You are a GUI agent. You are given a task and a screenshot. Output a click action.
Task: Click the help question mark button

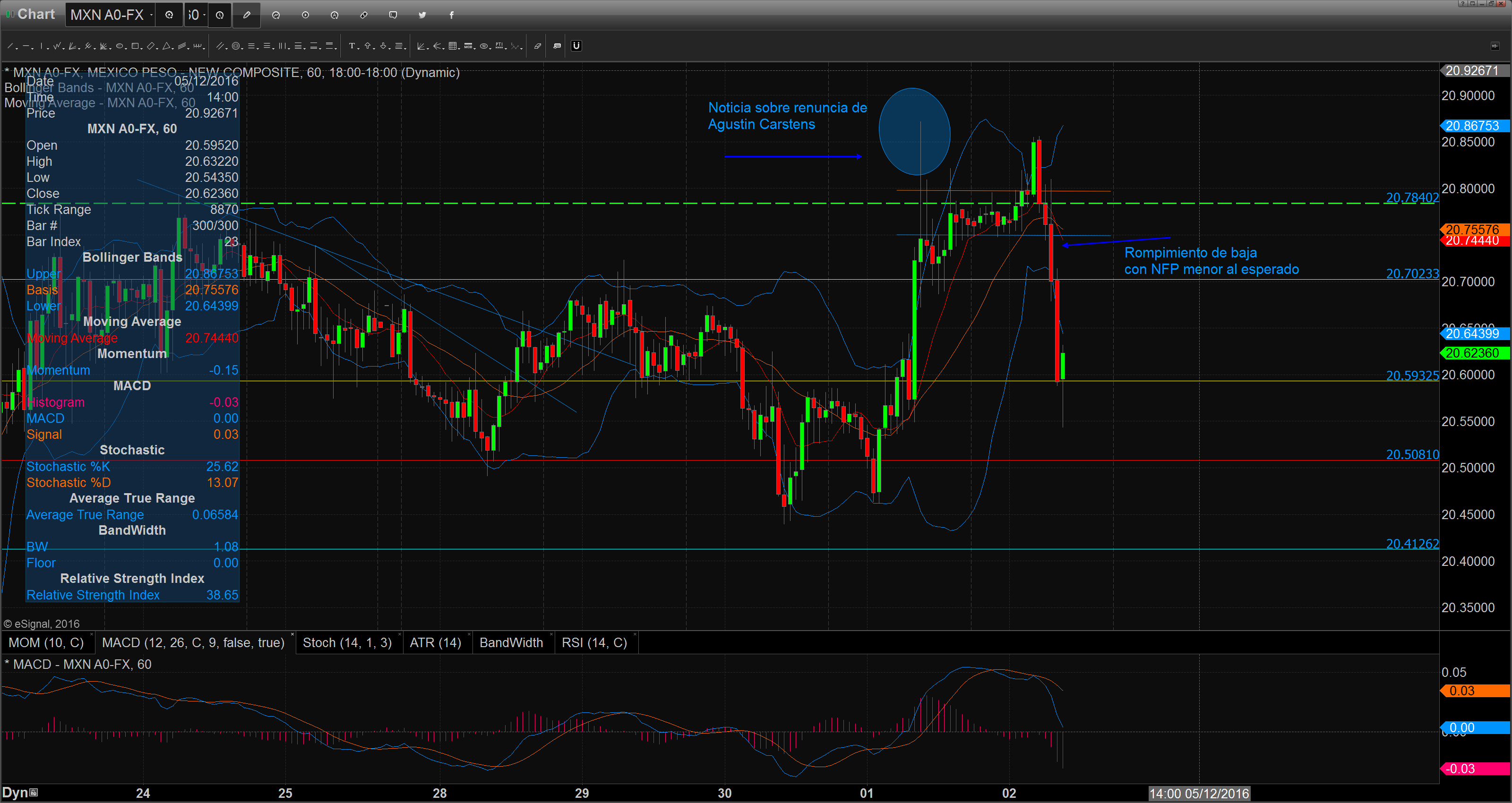[1463, 3]
